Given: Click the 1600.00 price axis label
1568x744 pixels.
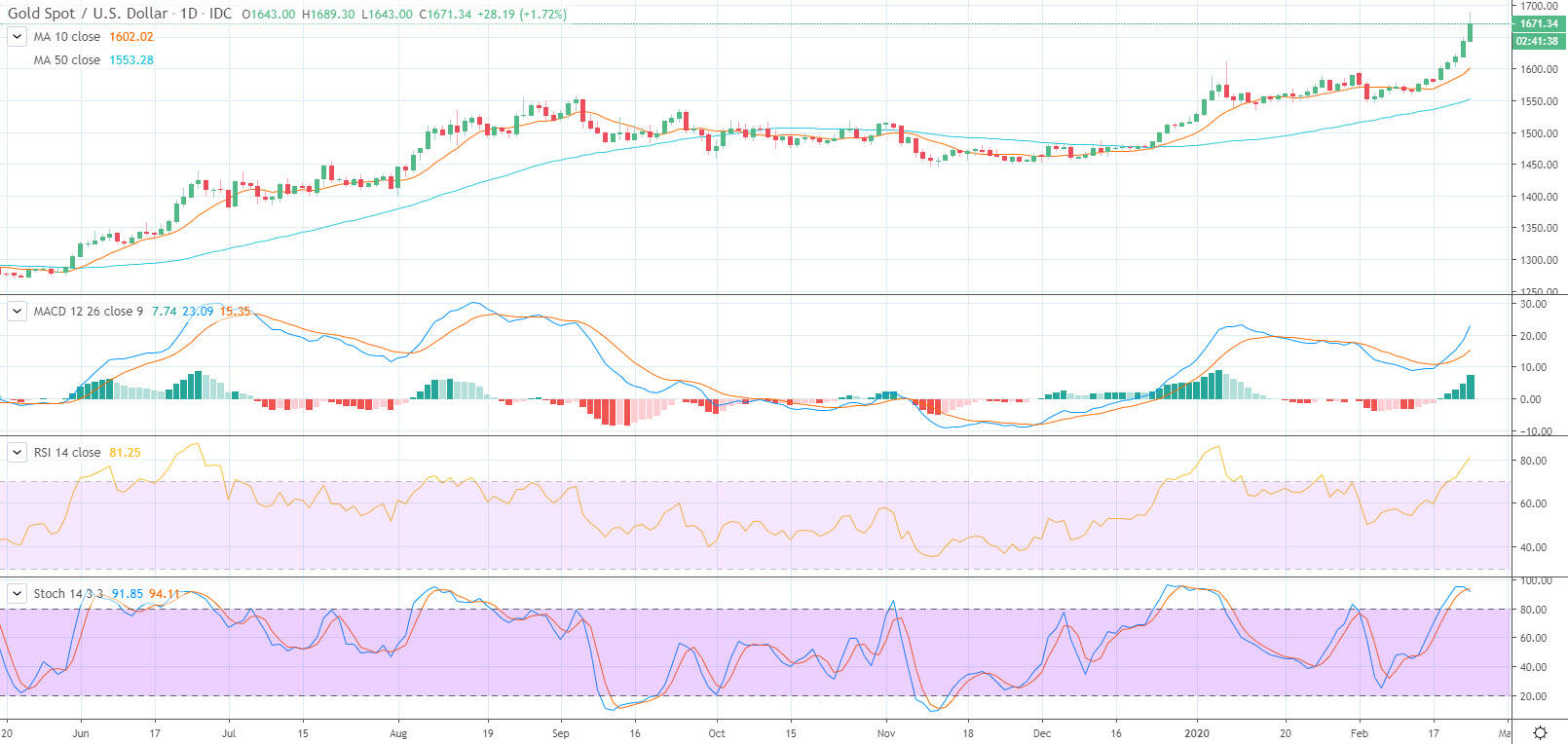Looking at the screenshot, I should coord(1540,69).
